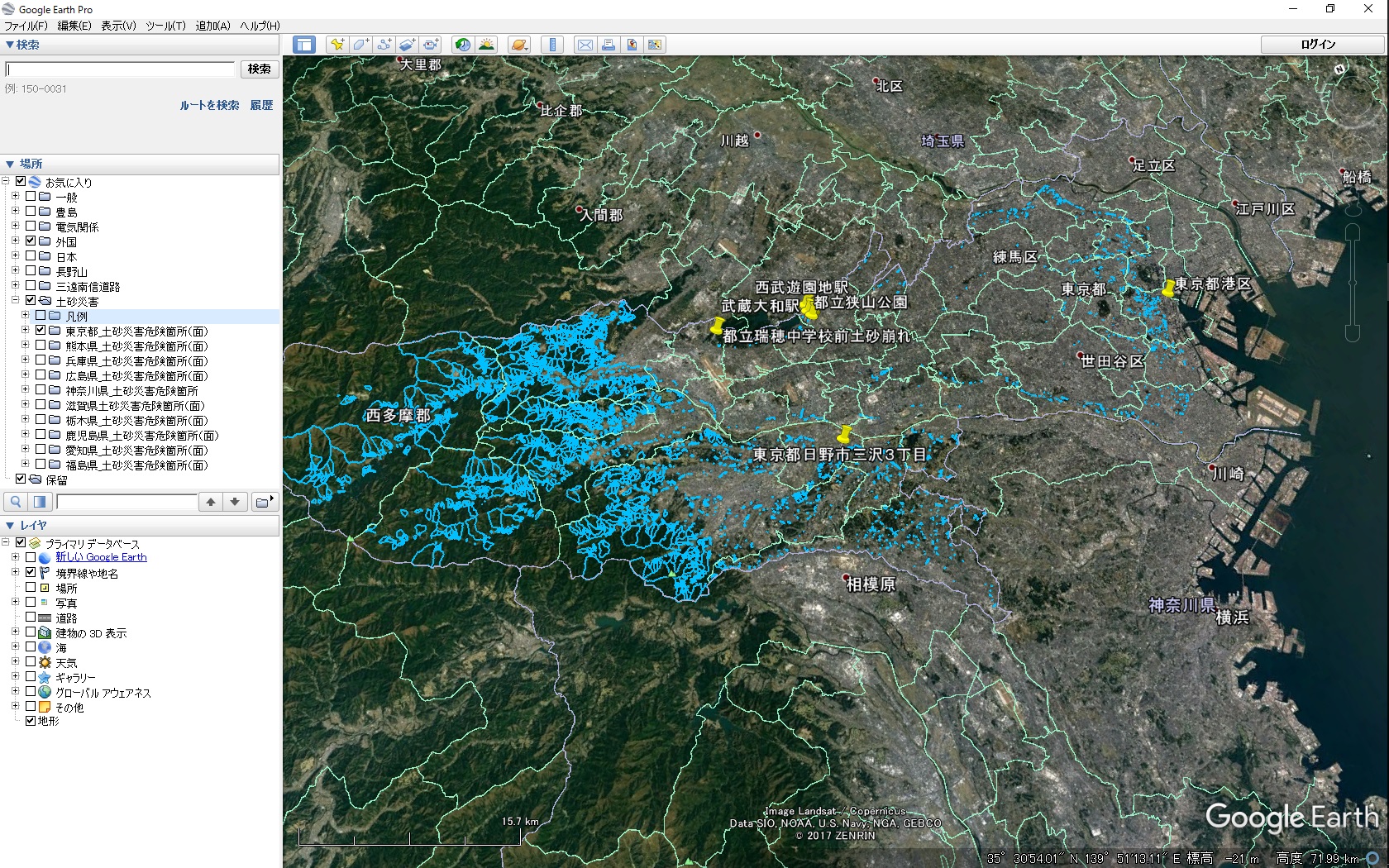Expand 天気 layer tree node

click(x=15, y=662)
